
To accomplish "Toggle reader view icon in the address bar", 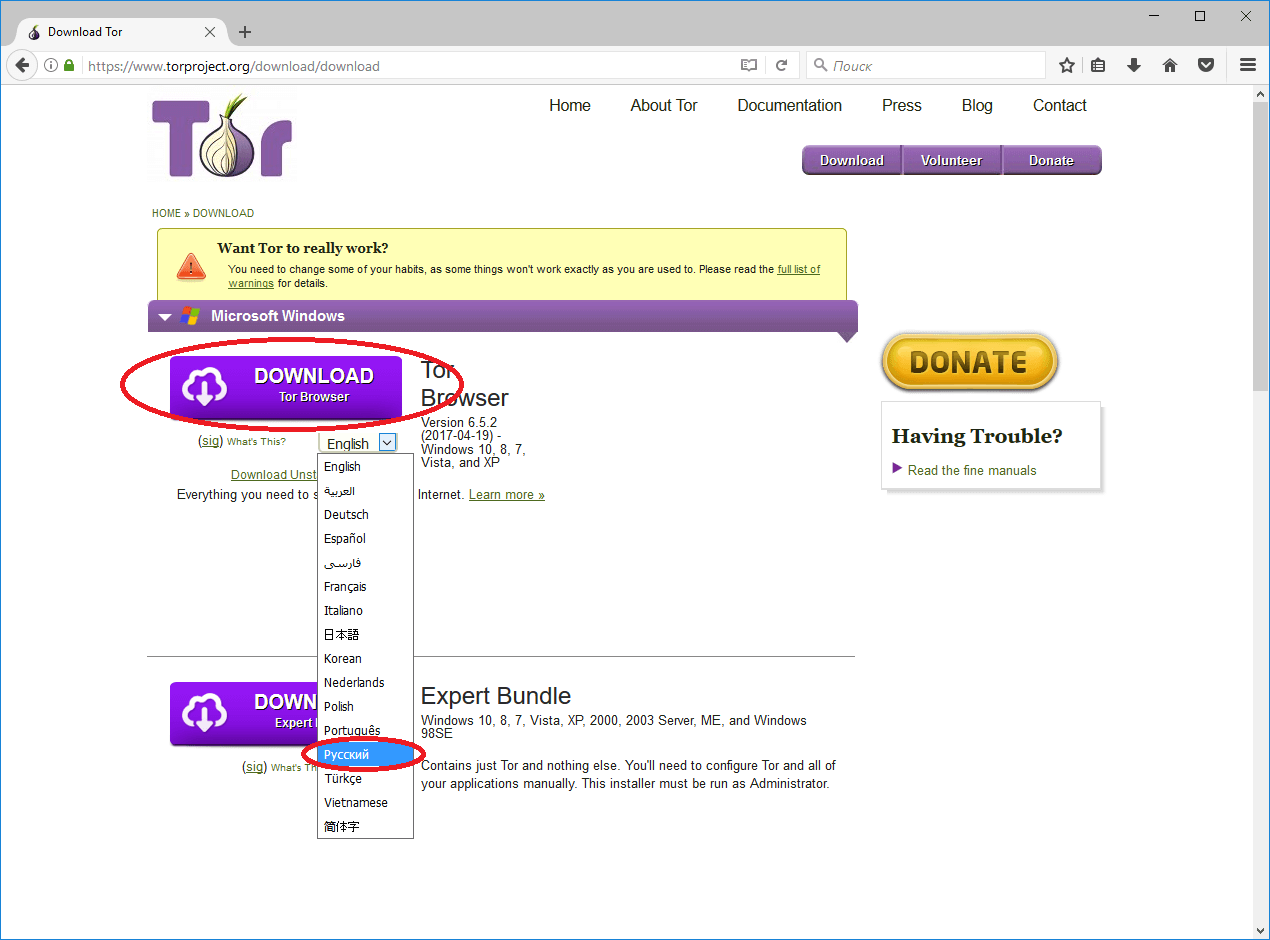I will 749,66.
